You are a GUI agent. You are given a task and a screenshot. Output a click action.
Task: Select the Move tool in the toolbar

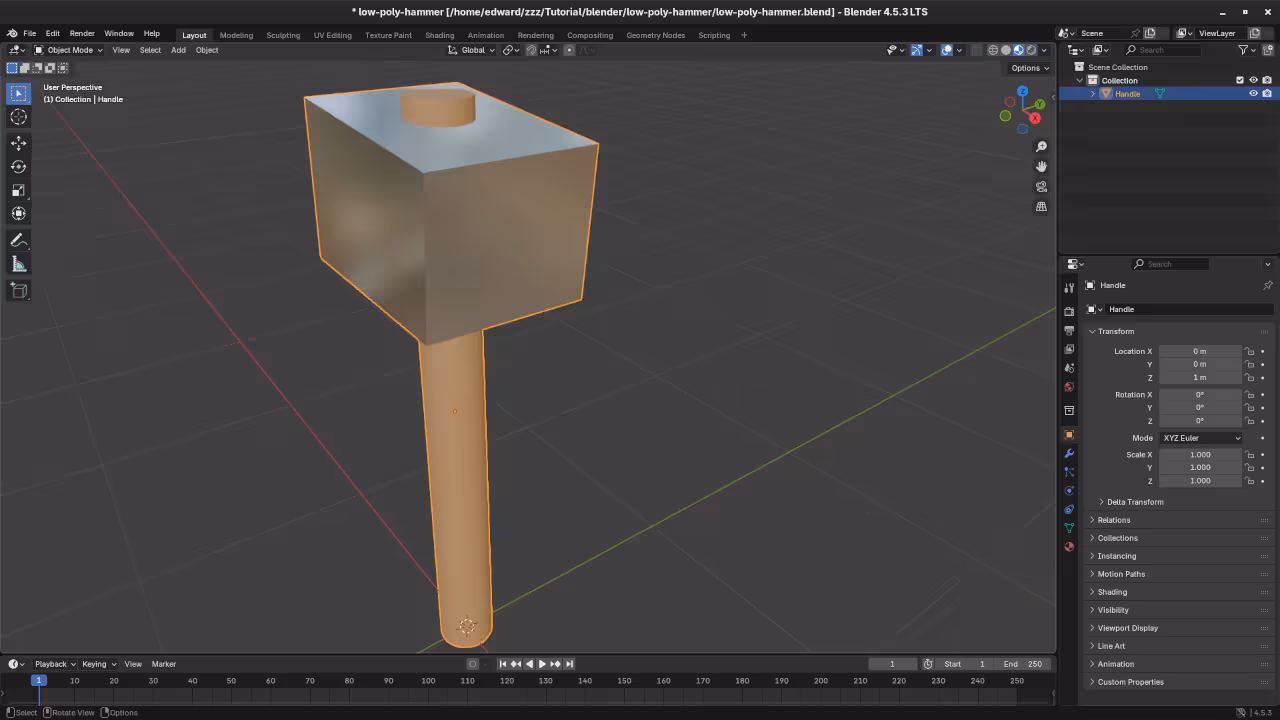[18, 143]
